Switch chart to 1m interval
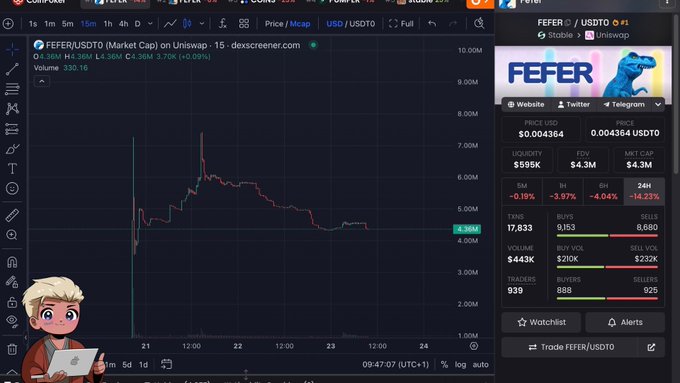The width and height of the screenshot is (680, 383). [50, 24]
